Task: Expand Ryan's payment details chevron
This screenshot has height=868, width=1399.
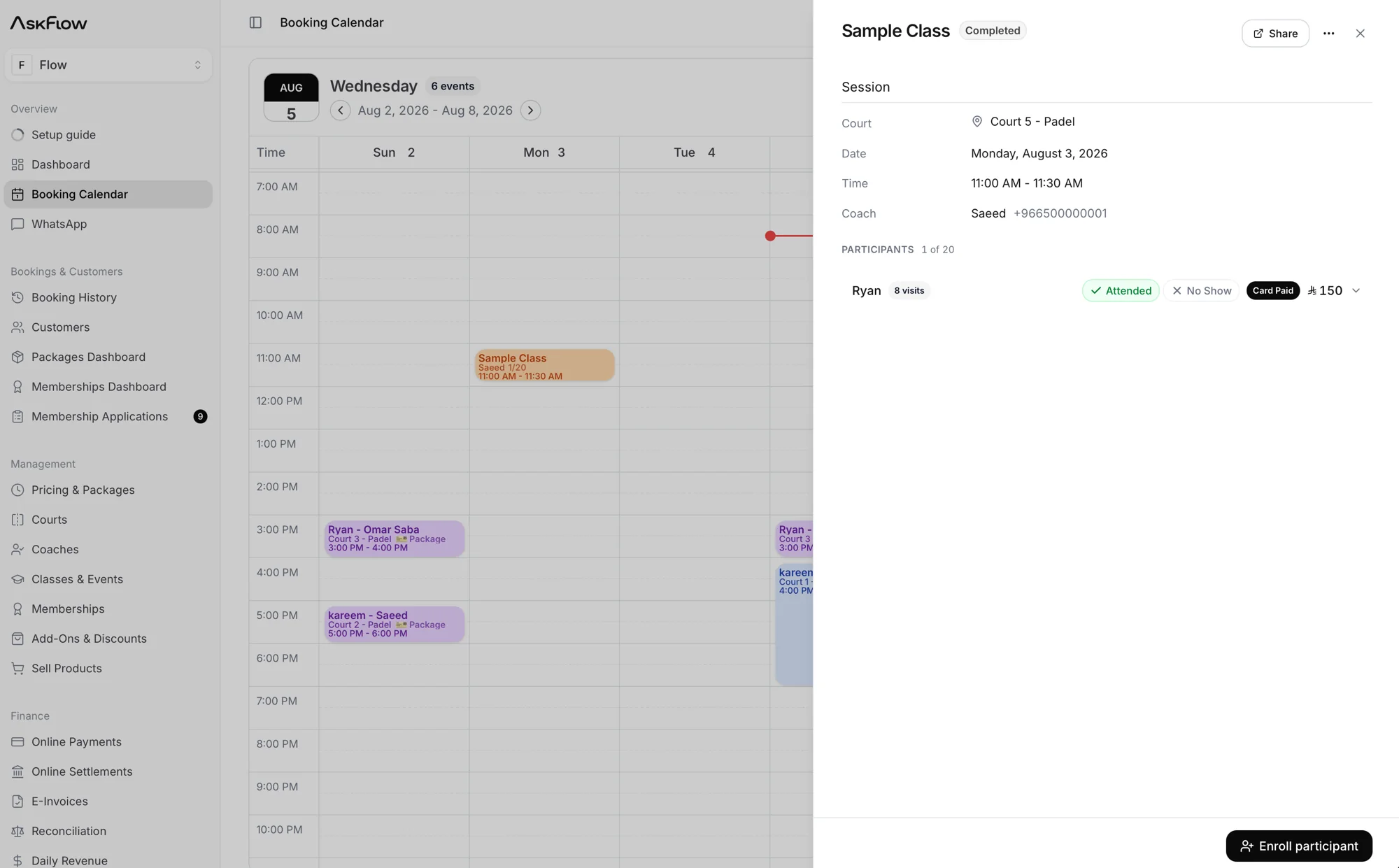Action: coord(1356,290)
